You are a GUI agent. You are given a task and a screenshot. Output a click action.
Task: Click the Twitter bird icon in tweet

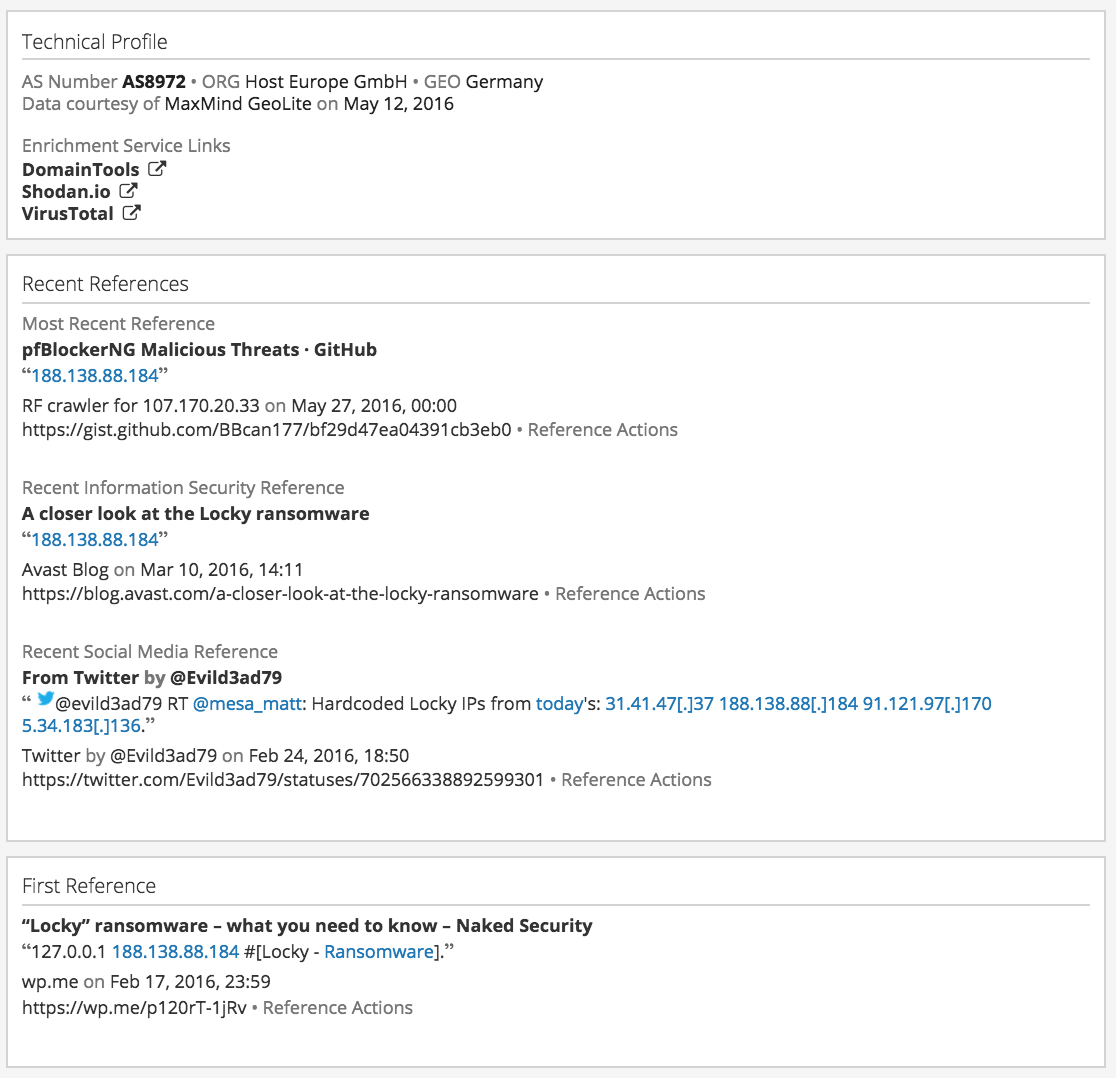tap(45, 700)
